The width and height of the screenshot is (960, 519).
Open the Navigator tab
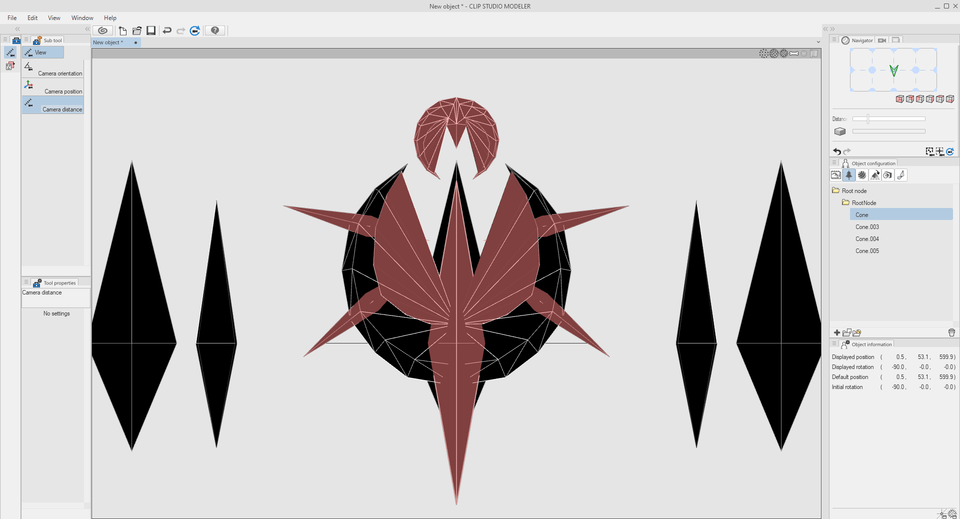pos(857,40)
